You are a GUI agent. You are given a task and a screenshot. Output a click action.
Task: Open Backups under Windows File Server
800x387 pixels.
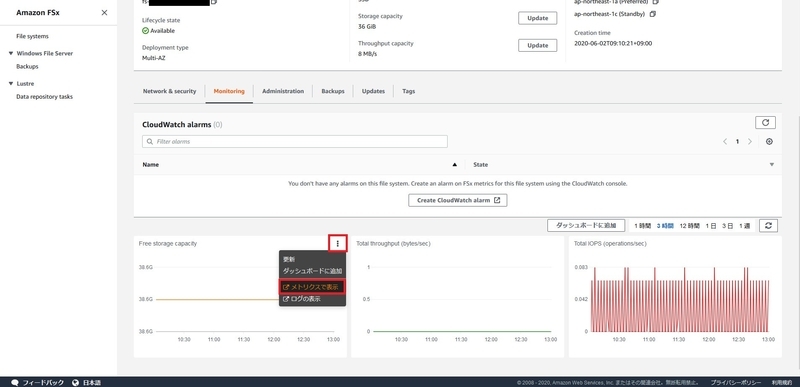27,66
